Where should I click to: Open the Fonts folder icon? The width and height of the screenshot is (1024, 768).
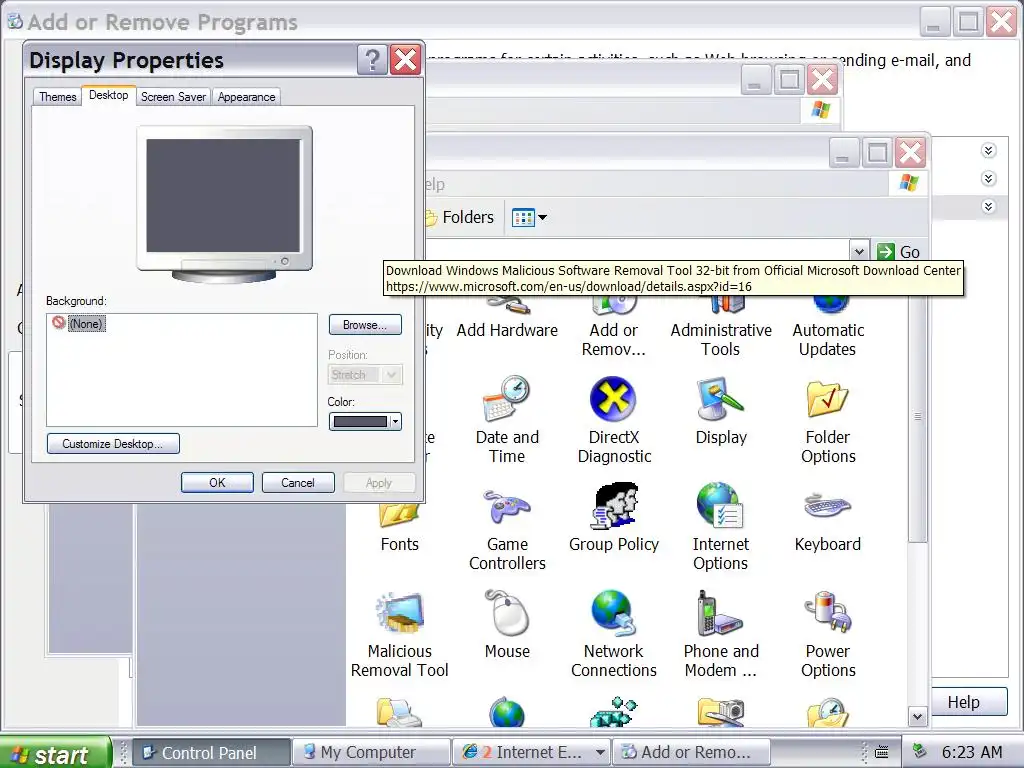click(x=399, y=528)
